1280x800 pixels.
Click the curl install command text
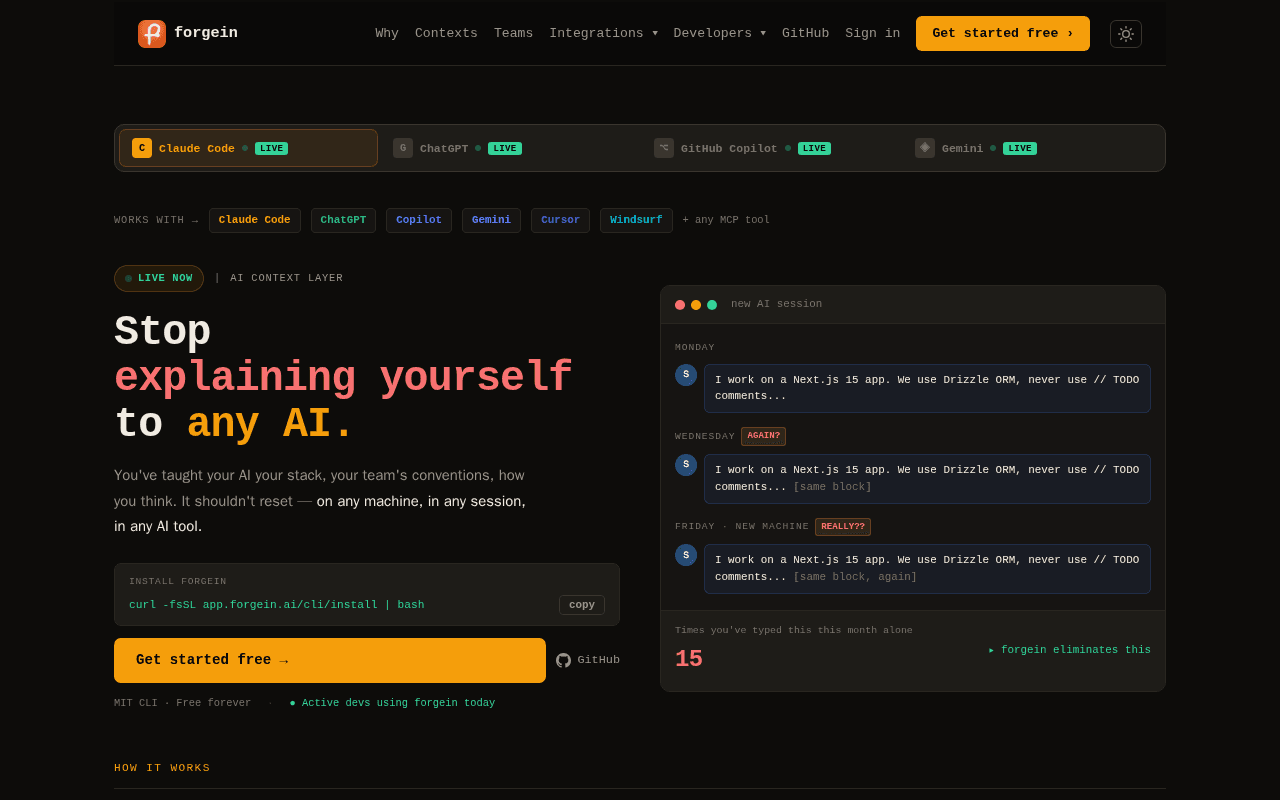pos(276,605)
